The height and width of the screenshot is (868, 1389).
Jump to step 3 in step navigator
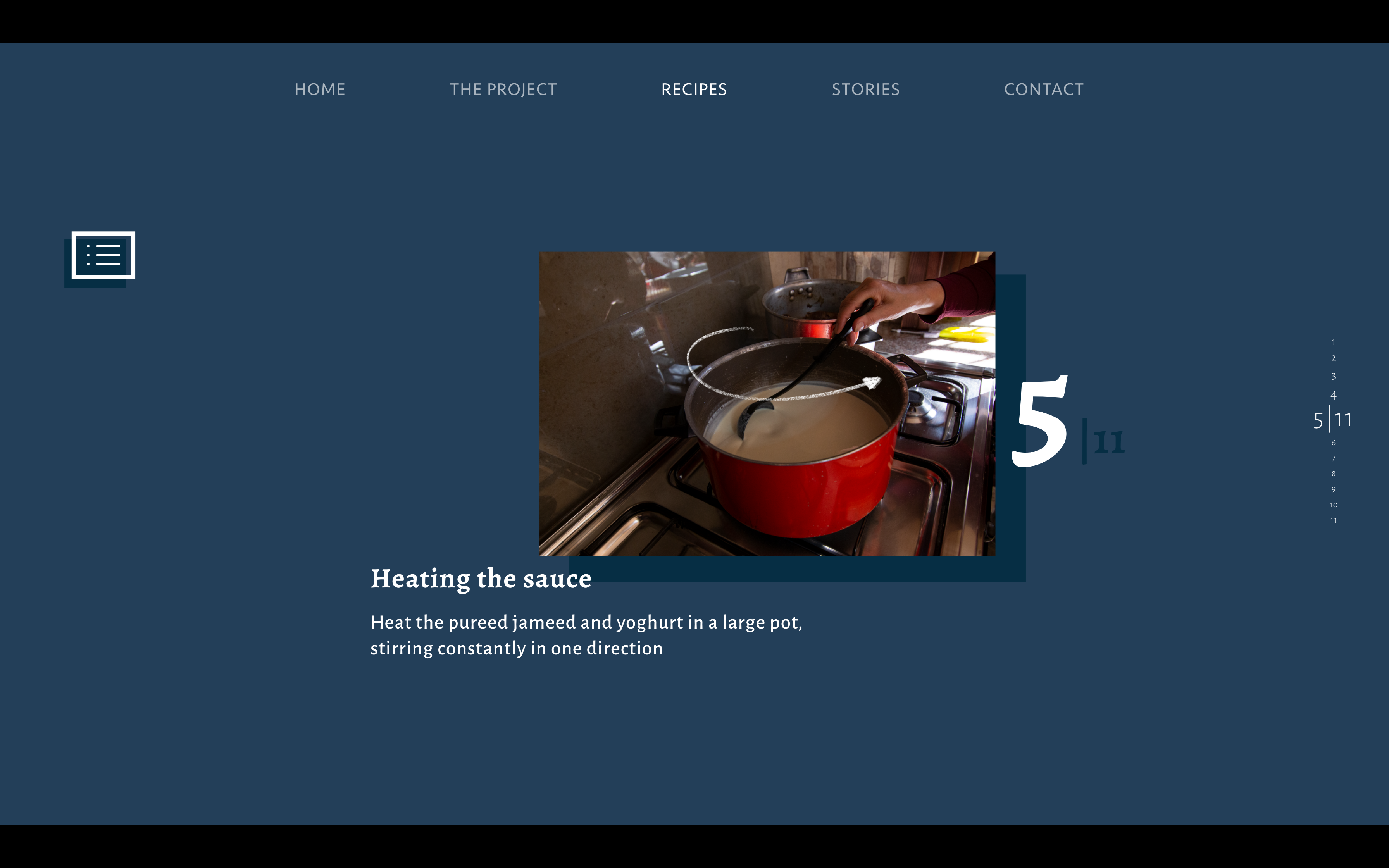[1333, 377]
